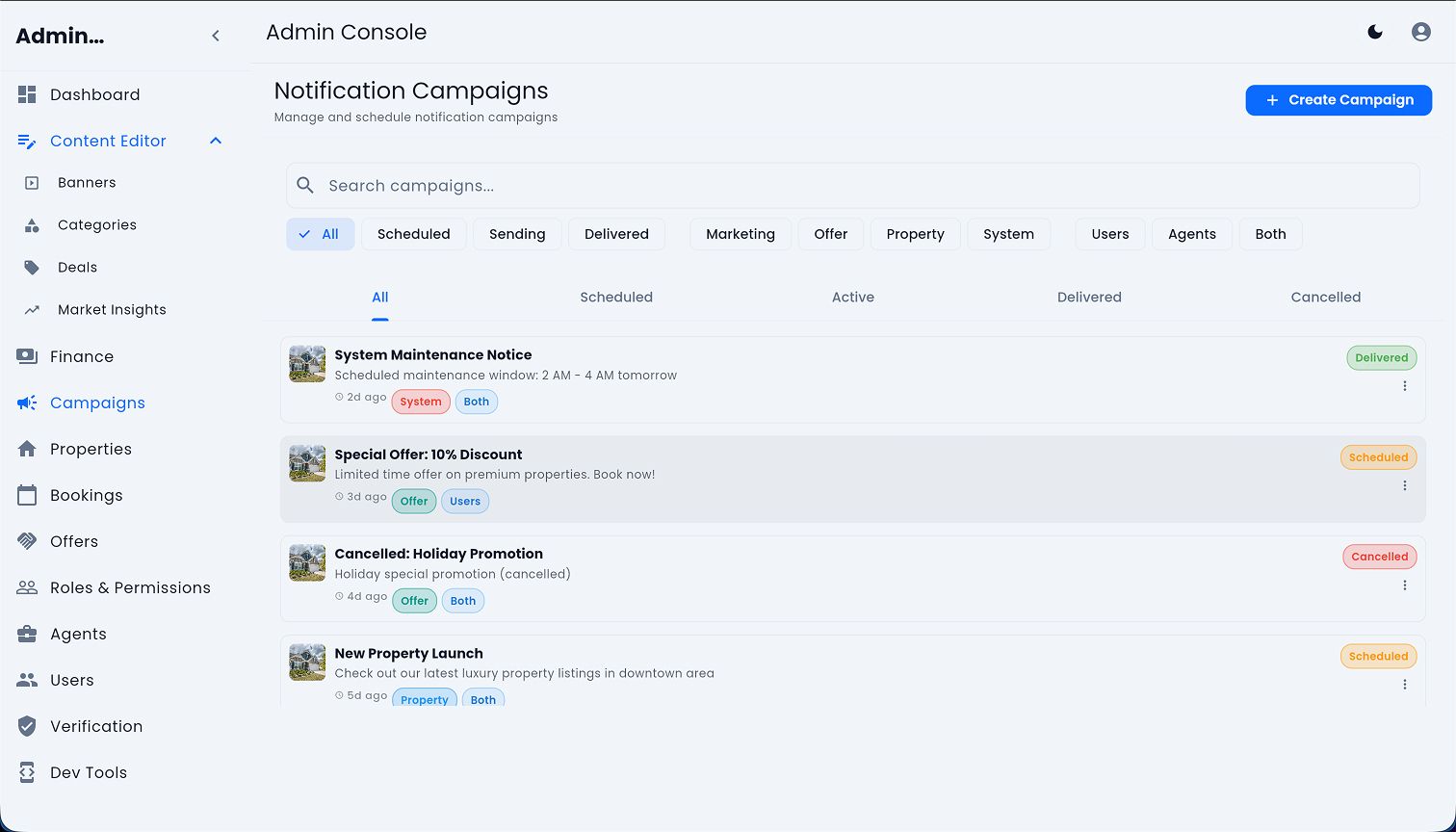
Task: Click the Search campaigns input field
Action: 852,186
